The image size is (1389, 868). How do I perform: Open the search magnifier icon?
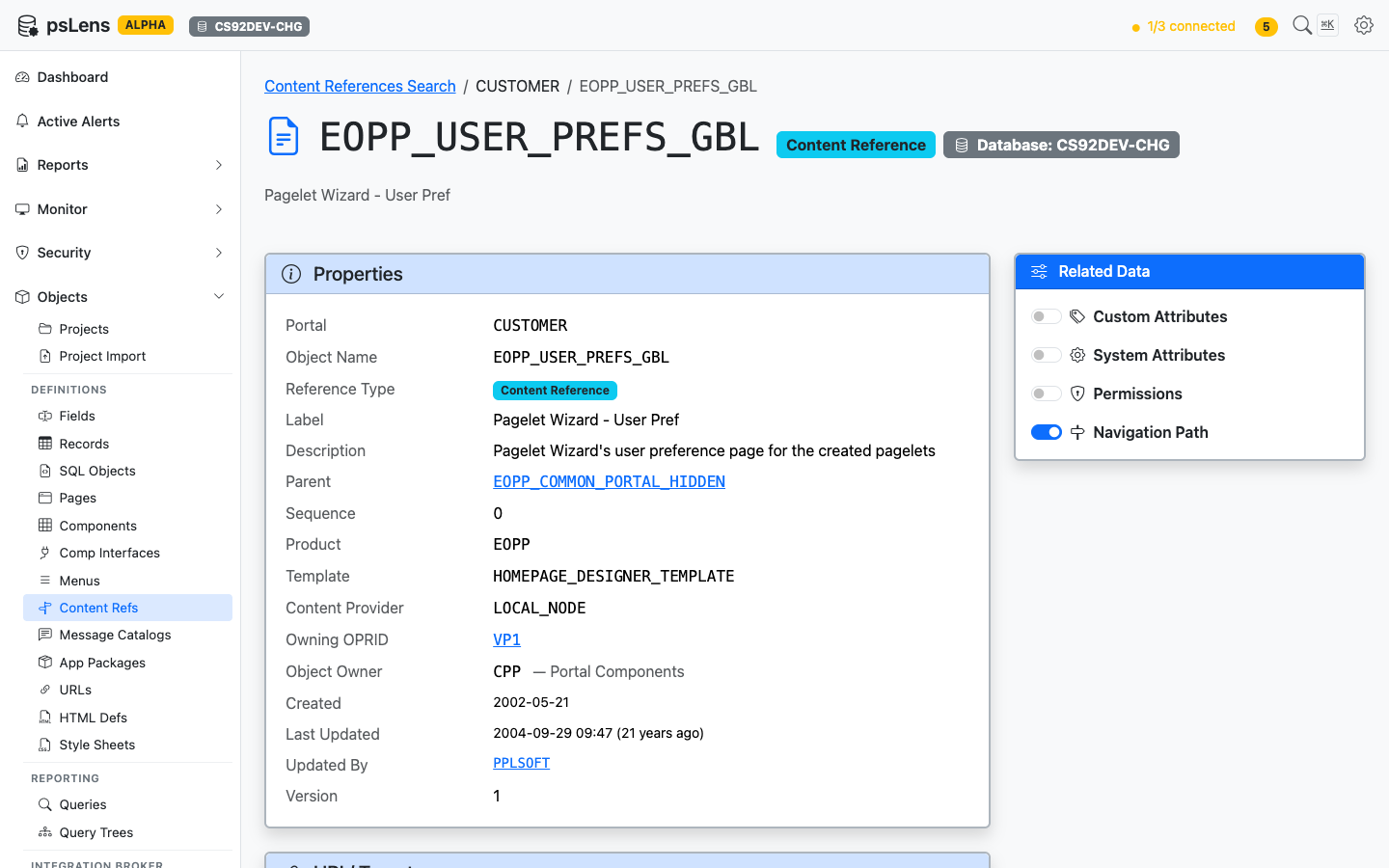(1302, 26)
